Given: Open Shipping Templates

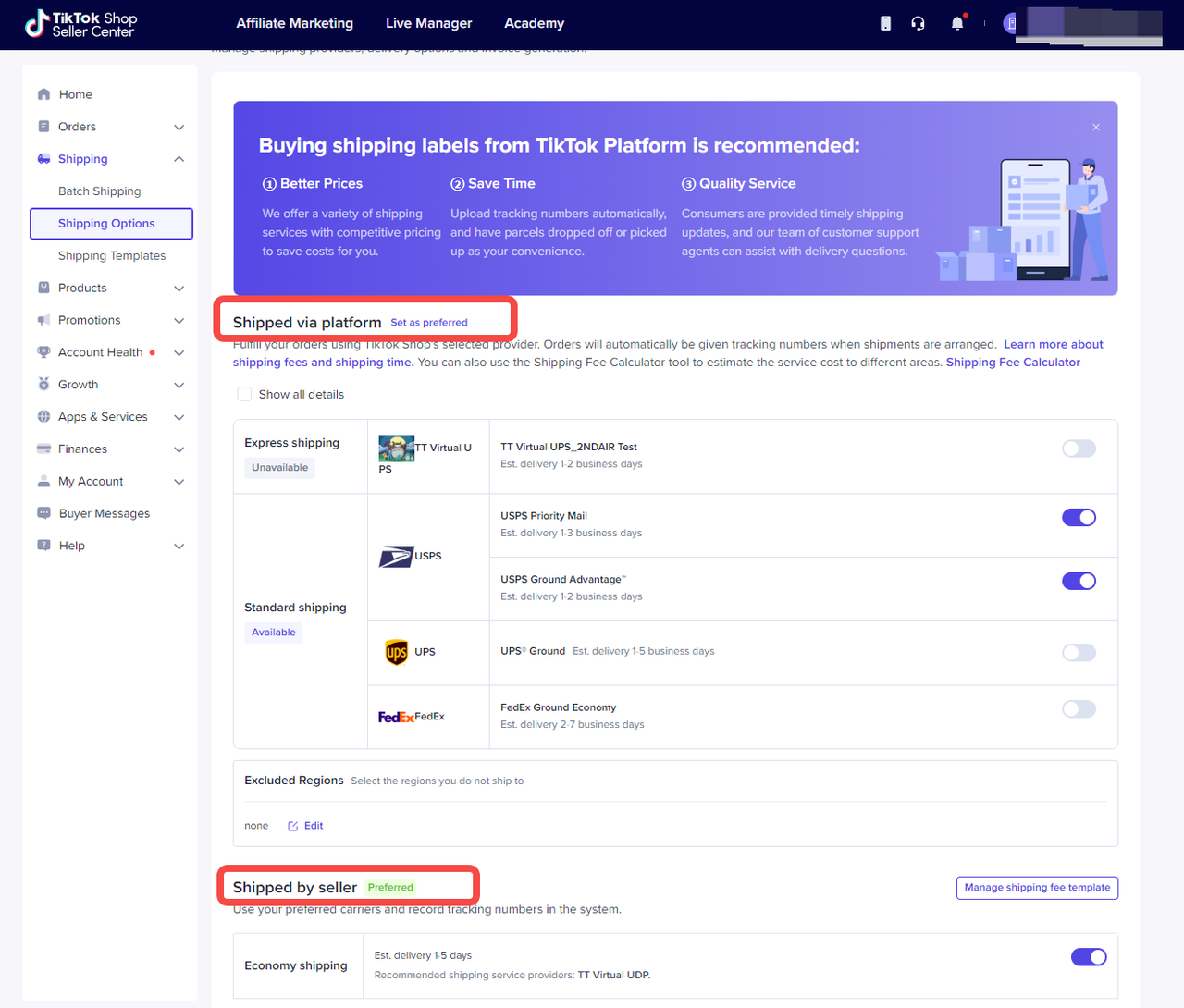Looking at the screenshot, I should point(112,256).
